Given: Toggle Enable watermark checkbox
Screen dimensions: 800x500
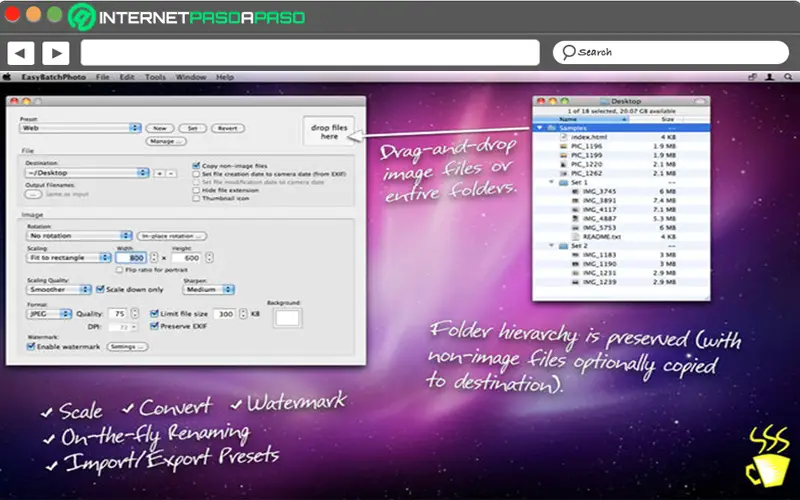Looking at the screenshot, I should coord(31,346).
